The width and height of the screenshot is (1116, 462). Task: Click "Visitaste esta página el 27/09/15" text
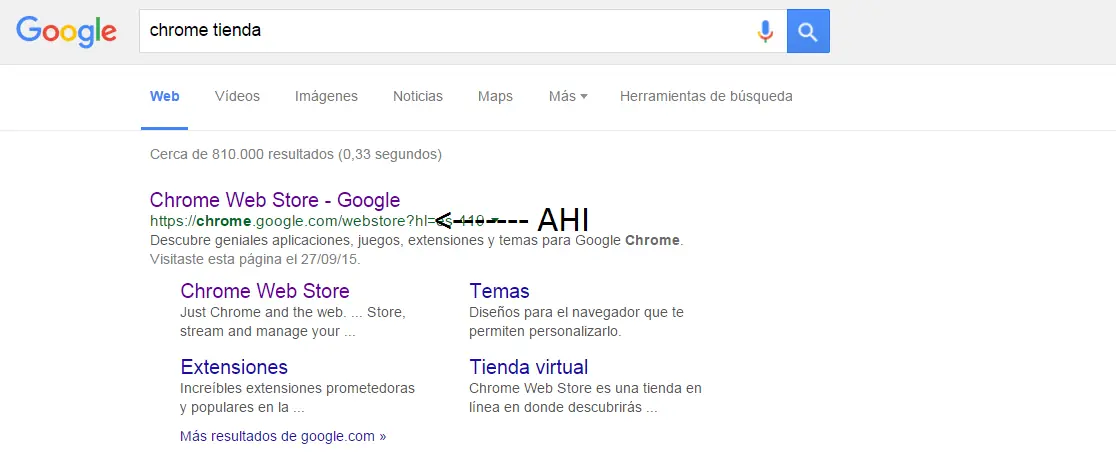click(256, 259)
